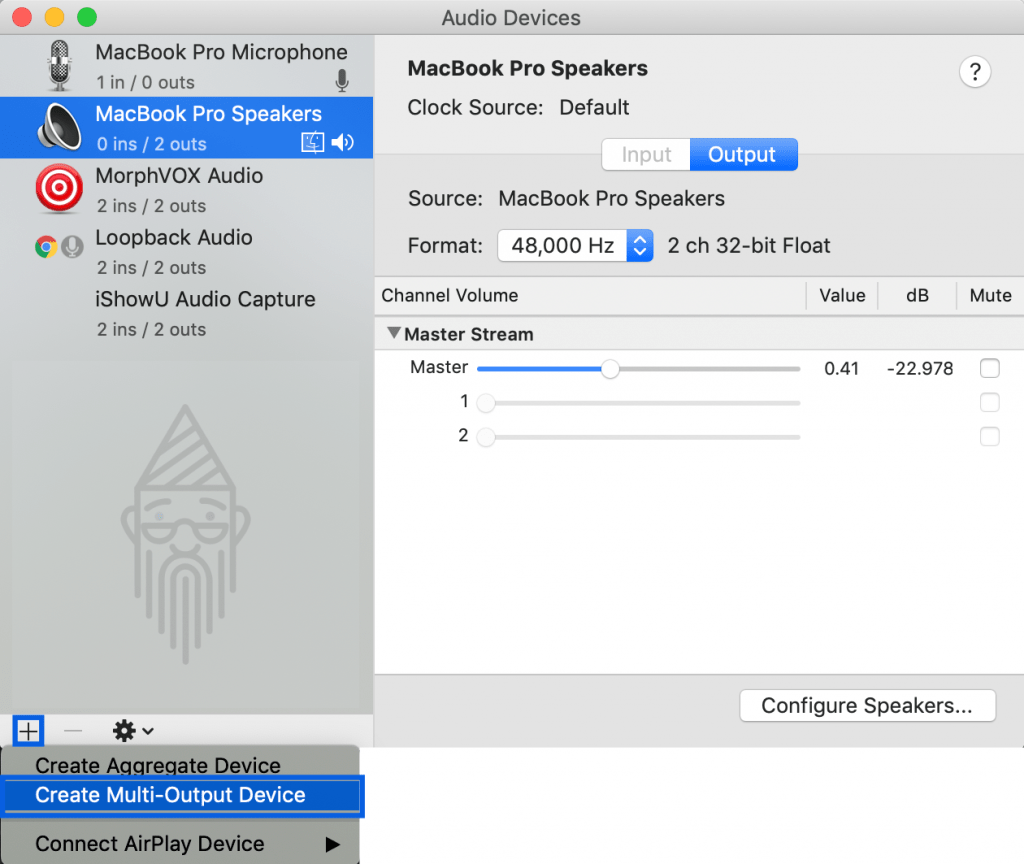The width and height of the screenshot is (1024, 864).
Task: Select MorphVOX Audio in device list
Action: (187, 189)
